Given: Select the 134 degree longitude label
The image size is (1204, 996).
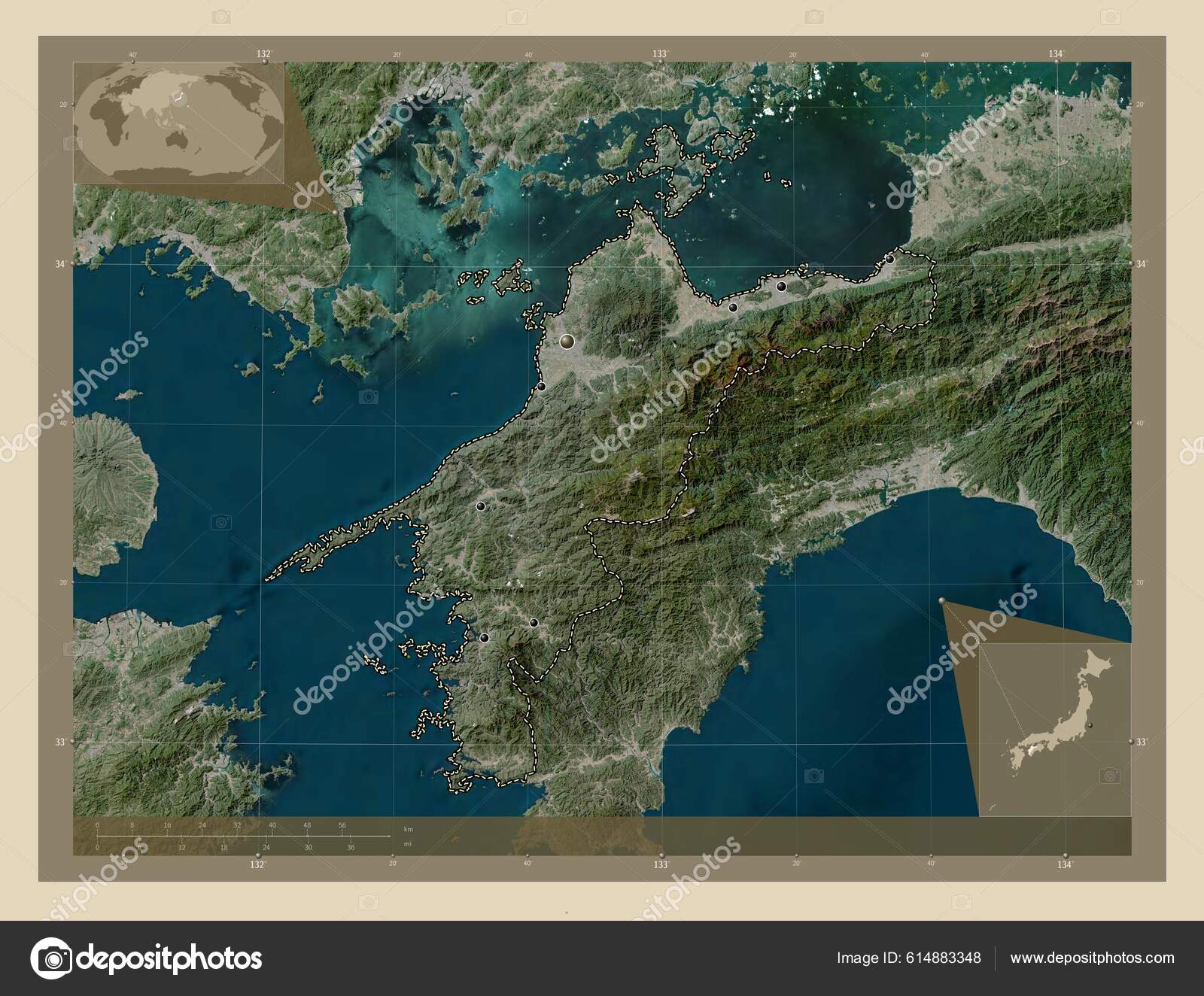Looking at the screenshot, I should pyautogui.click(x=1063, y=865).
